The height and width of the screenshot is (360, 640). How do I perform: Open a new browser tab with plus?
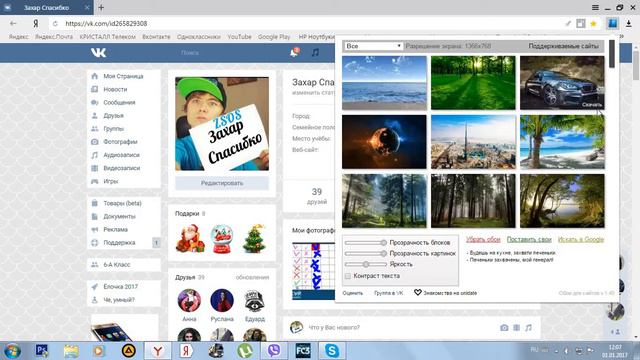tap(101, 7)
